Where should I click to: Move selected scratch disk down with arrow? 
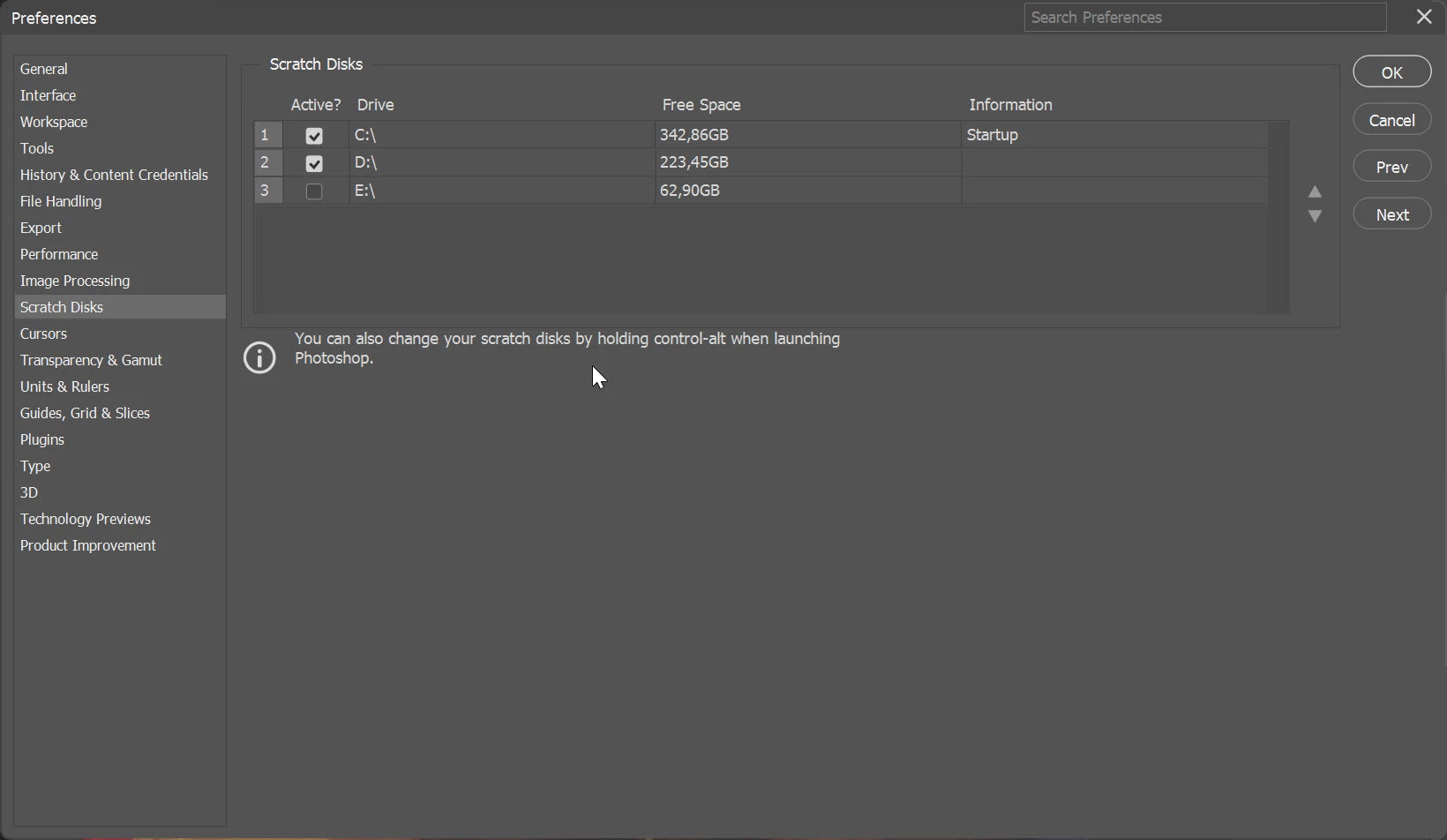[1315, 216]
